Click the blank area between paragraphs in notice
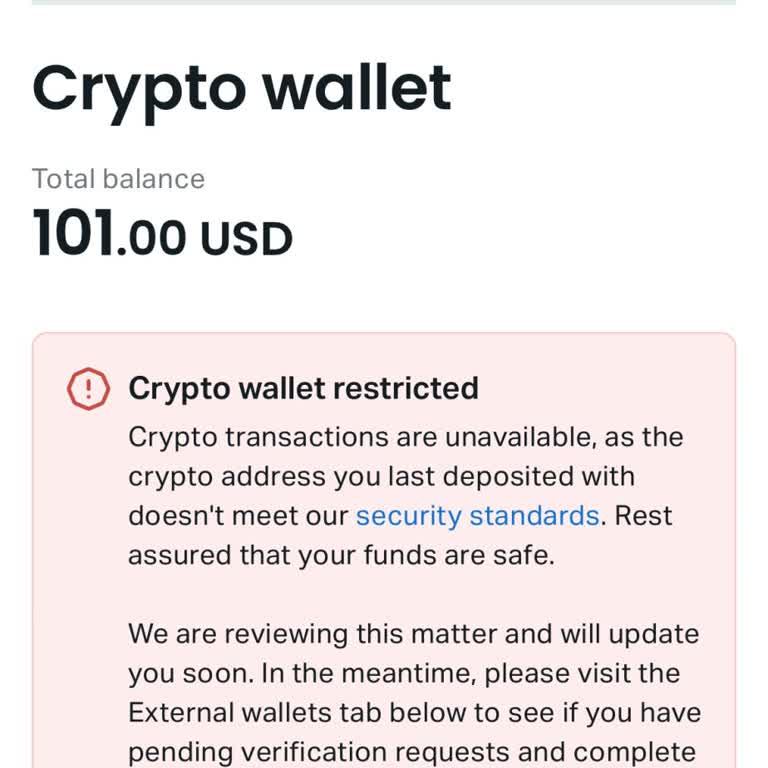 pyautogui.click(x=400, y=594)
